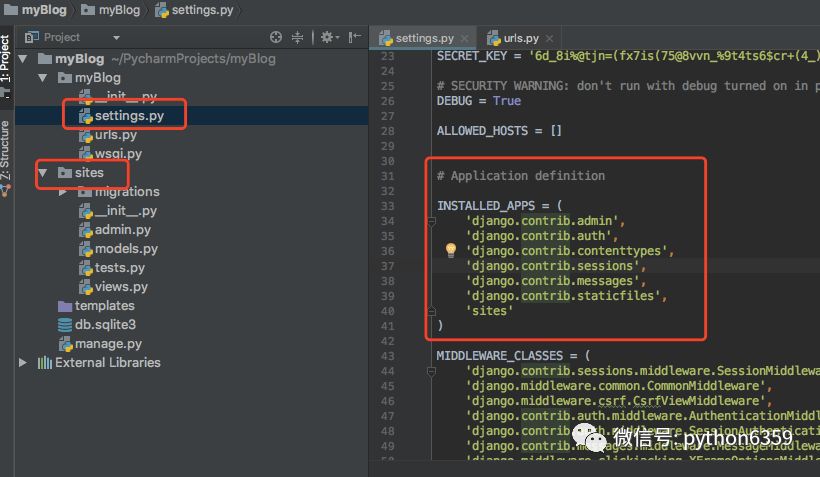
Task: Expand External Libraries node
Action: point(23,362)
